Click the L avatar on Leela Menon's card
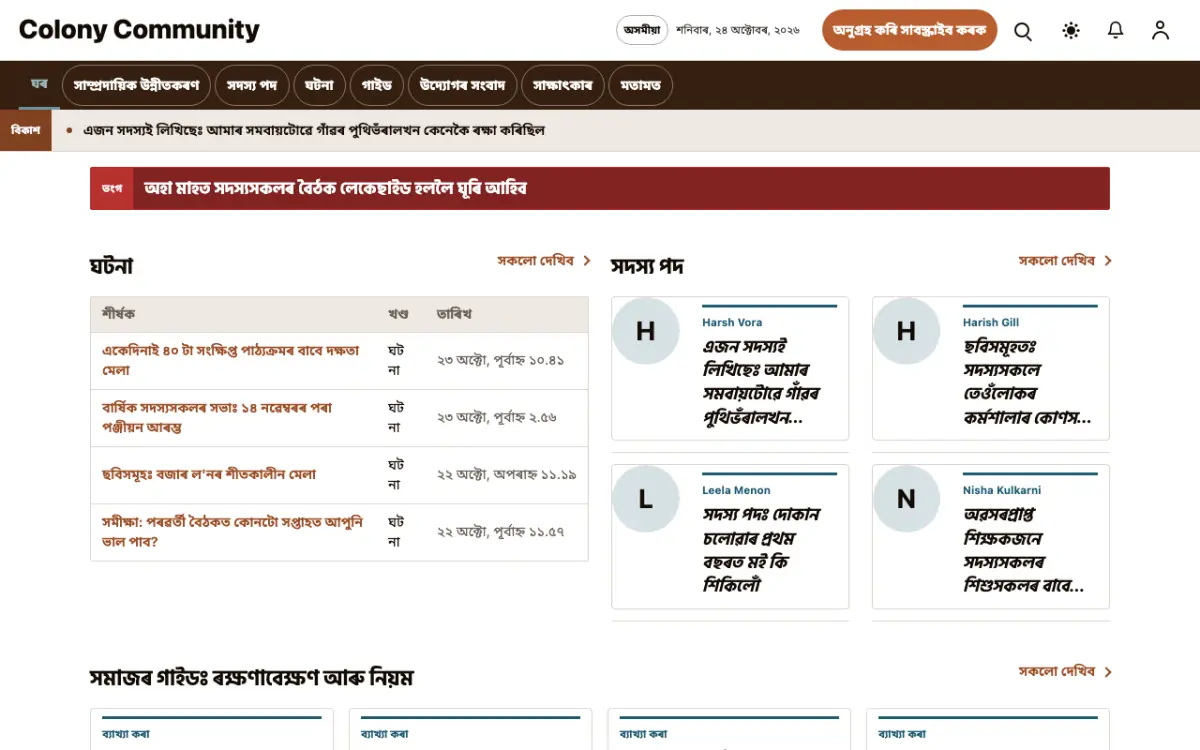The image size is (1200, 750). pos(645,499)
